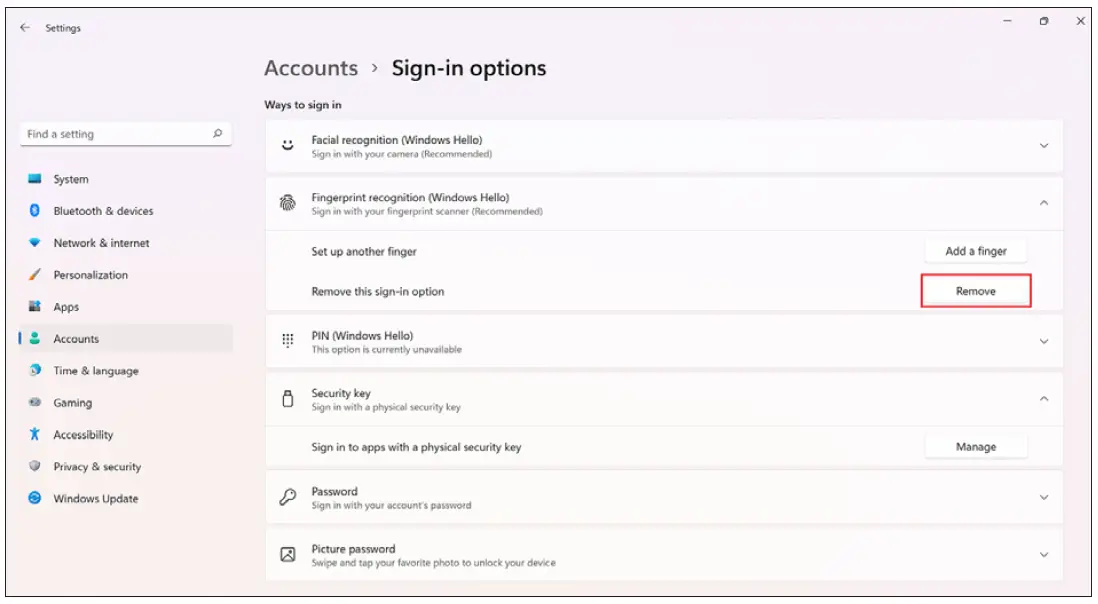Click the Network & internet wifi icon
Image resolution: width=1098 pixels, height=604 pixels.
pyautogui.click(x=35, y=243)
